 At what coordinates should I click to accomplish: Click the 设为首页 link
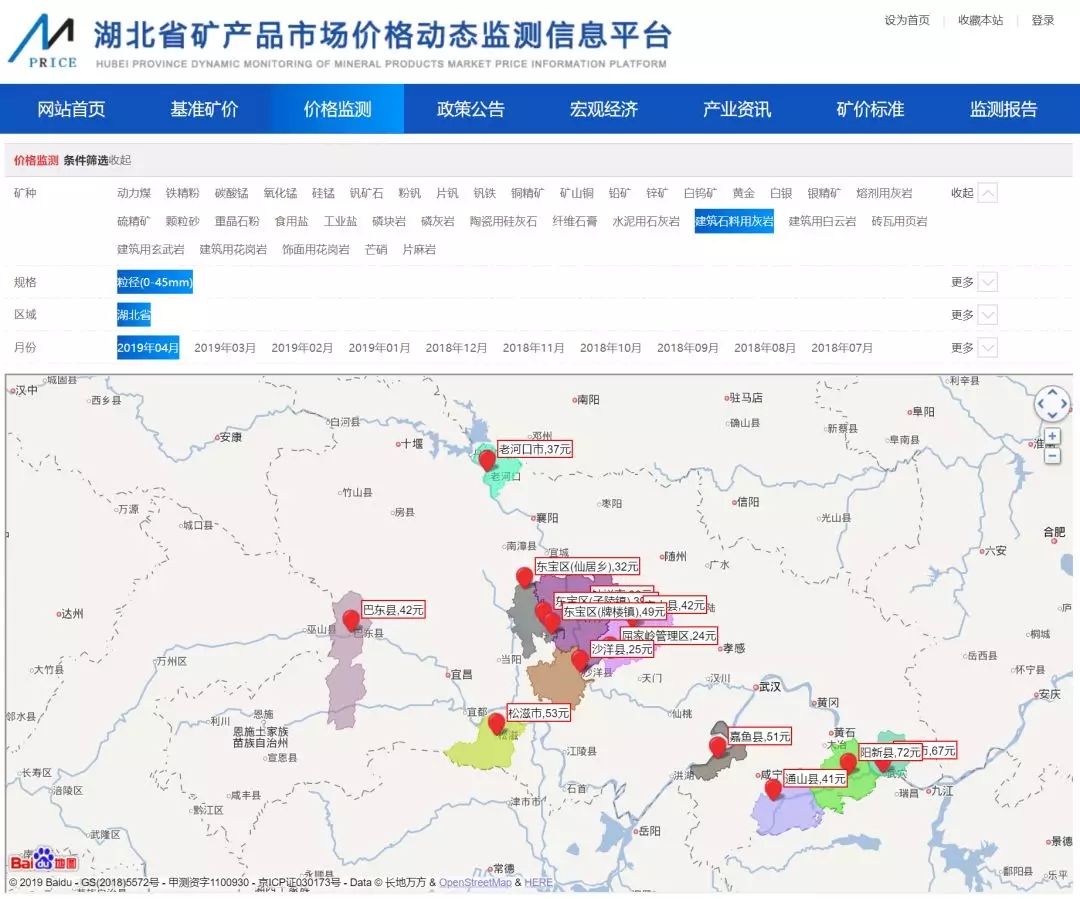tap(906, 20)
